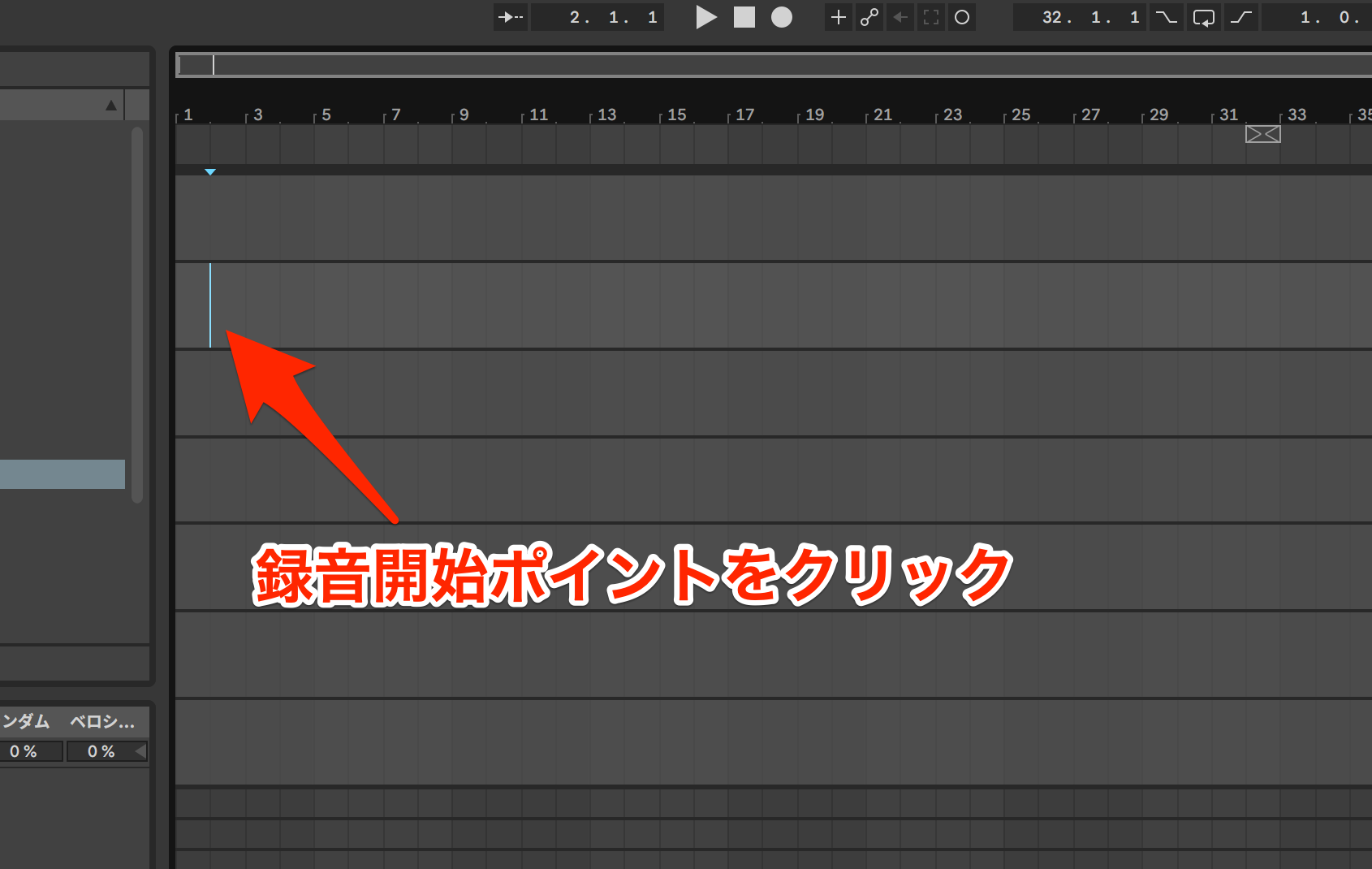This screenshot has height=869, width=1372.
Task: Enable MIDI Arrangement Overdub plus icon
Action: [x=839, y=17]
